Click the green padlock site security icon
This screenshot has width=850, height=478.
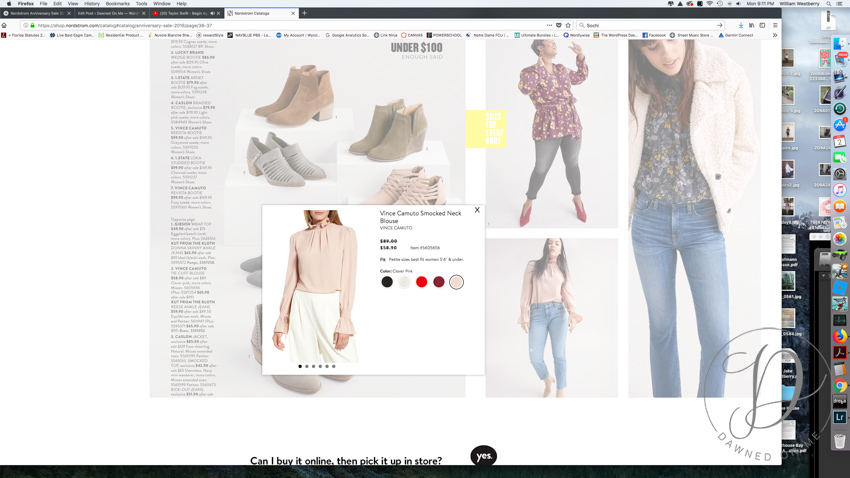point(33,25)
